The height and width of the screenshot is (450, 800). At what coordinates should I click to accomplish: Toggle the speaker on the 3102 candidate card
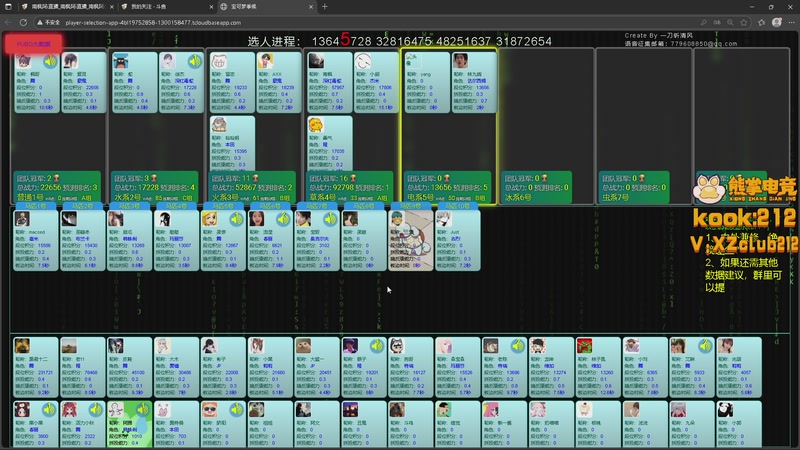point(330,220)
